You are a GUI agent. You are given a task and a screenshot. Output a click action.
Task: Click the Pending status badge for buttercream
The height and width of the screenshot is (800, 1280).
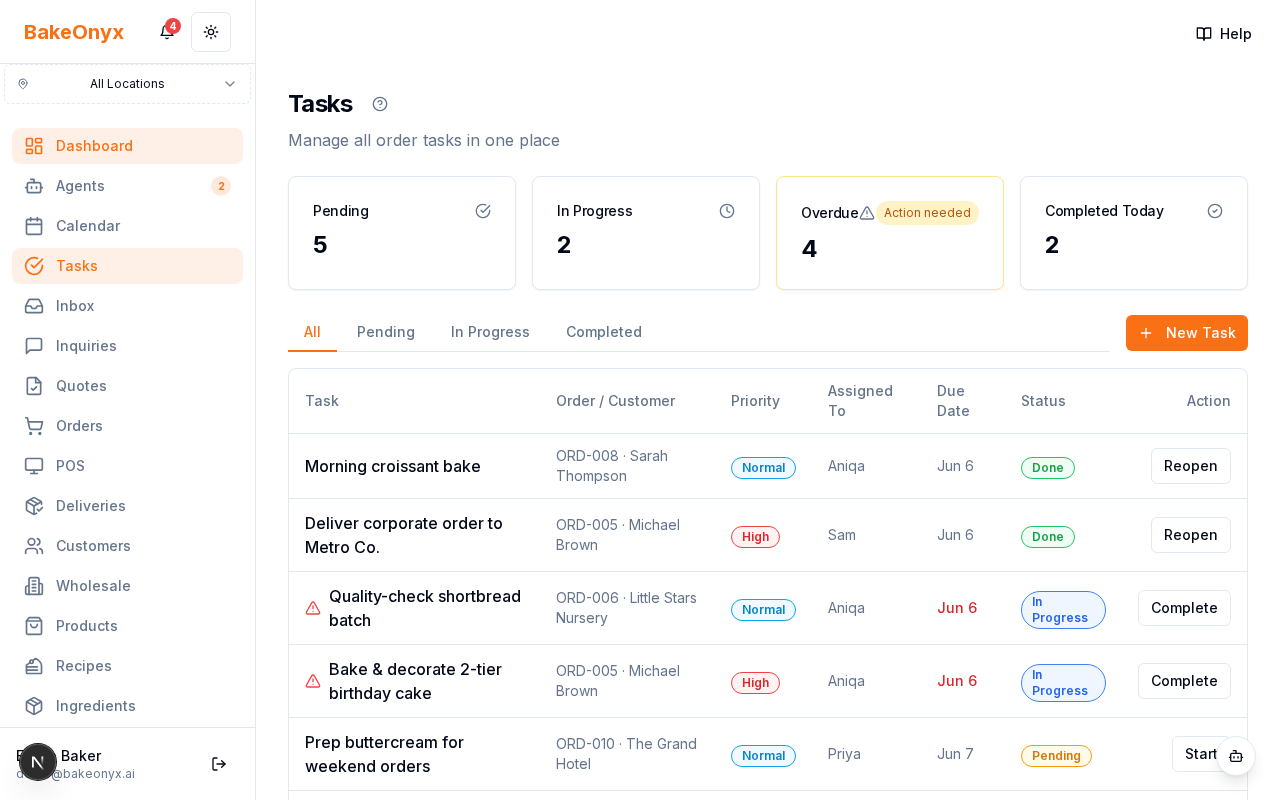coord(1056,756)
